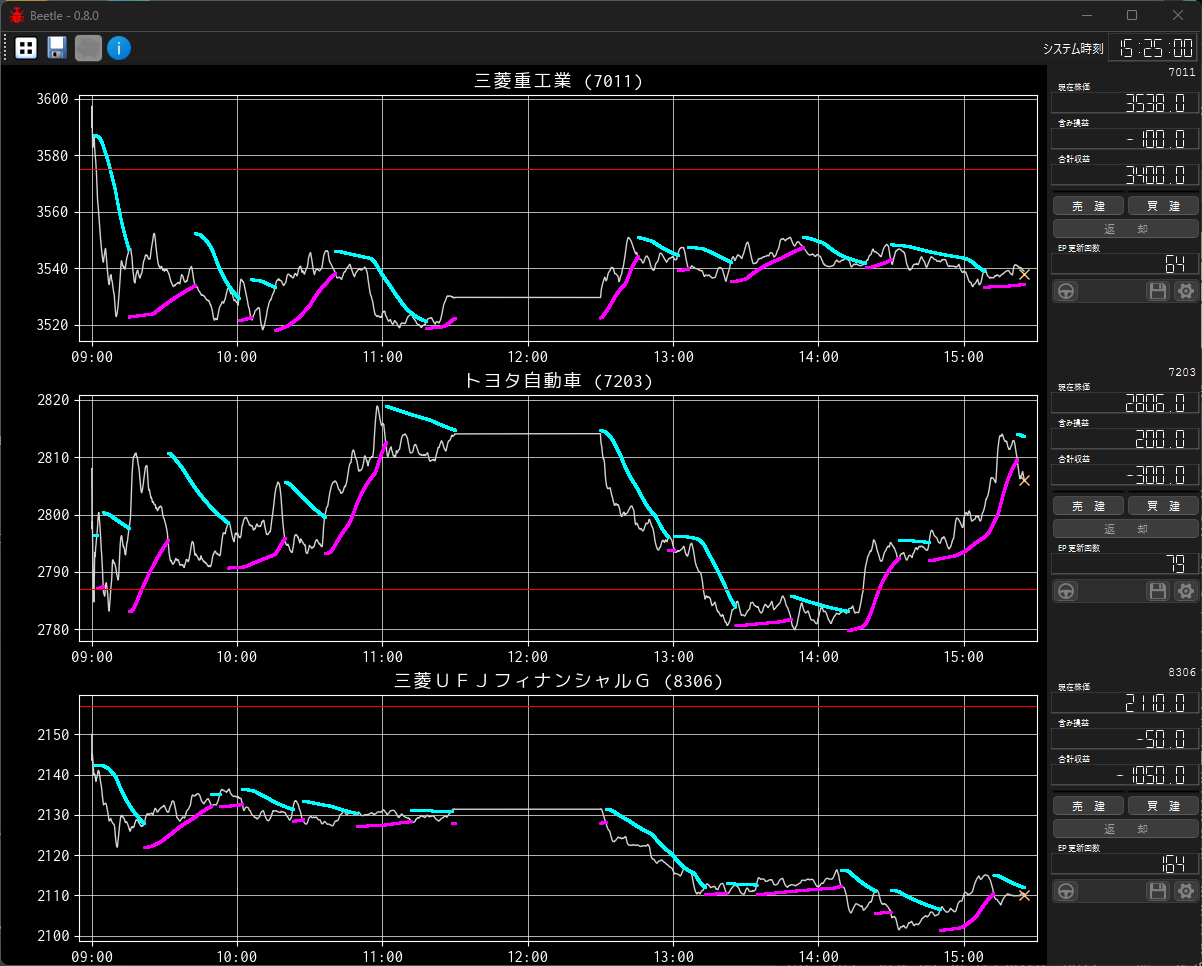
Task: Click the 7203 code label in side panel
Action: tap(1181, 372)
